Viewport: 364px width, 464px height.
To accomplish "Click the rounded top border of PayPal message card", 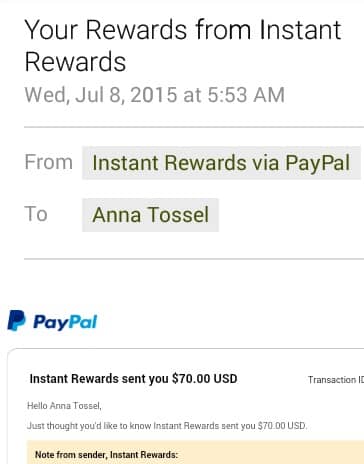I will pyautogui.click(x=185, y=349).
